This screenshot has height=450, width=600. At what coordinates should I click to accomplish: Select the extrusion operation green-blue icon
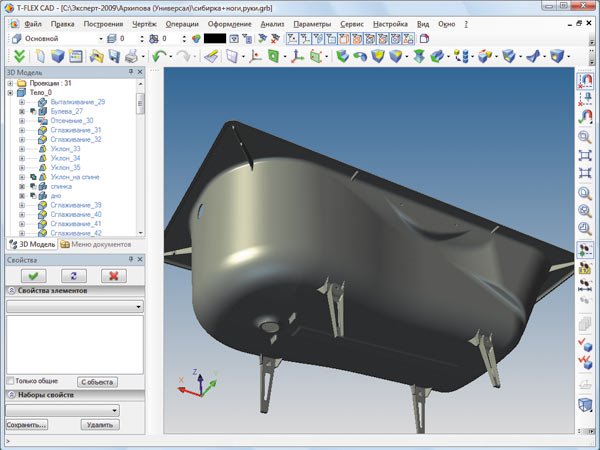(x=342, y=57)
